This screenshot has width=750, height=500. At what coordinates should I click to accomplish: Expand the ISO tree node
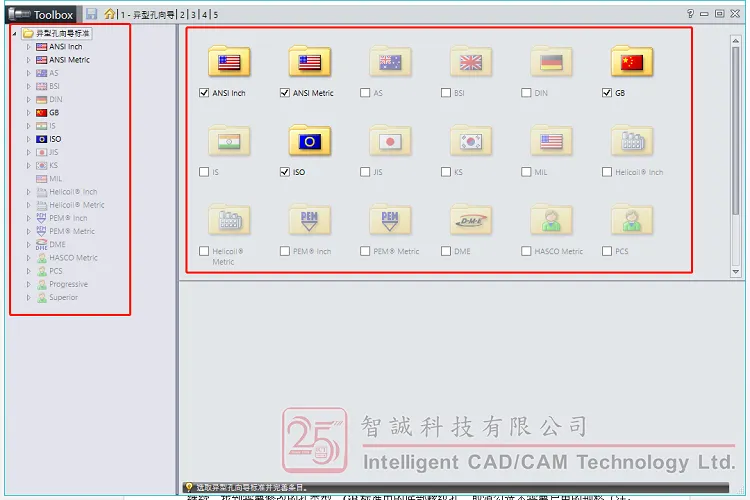[28, 139]
